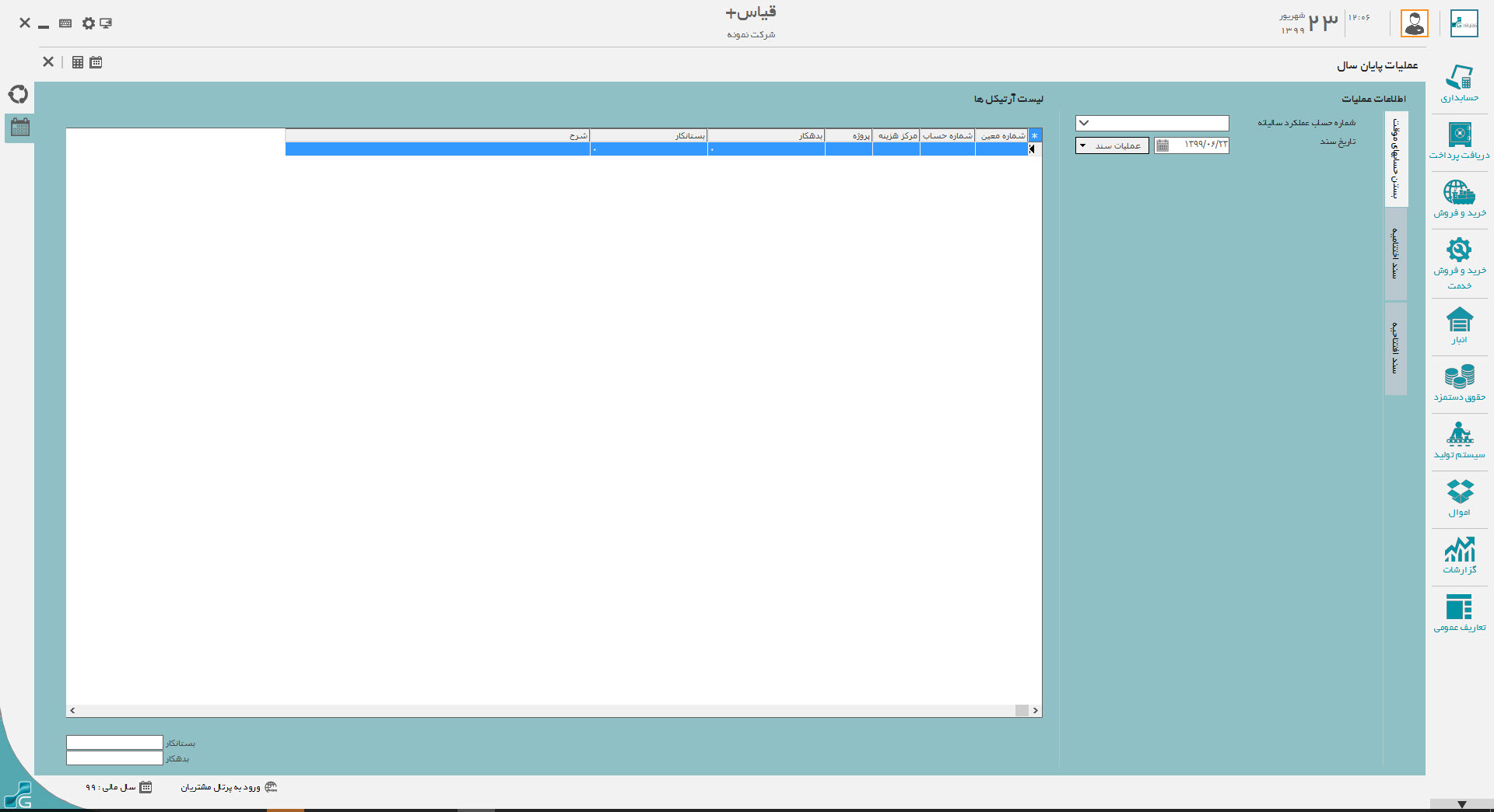Open the ورود به پرتال مشتریان link

[x=220, y=787]
